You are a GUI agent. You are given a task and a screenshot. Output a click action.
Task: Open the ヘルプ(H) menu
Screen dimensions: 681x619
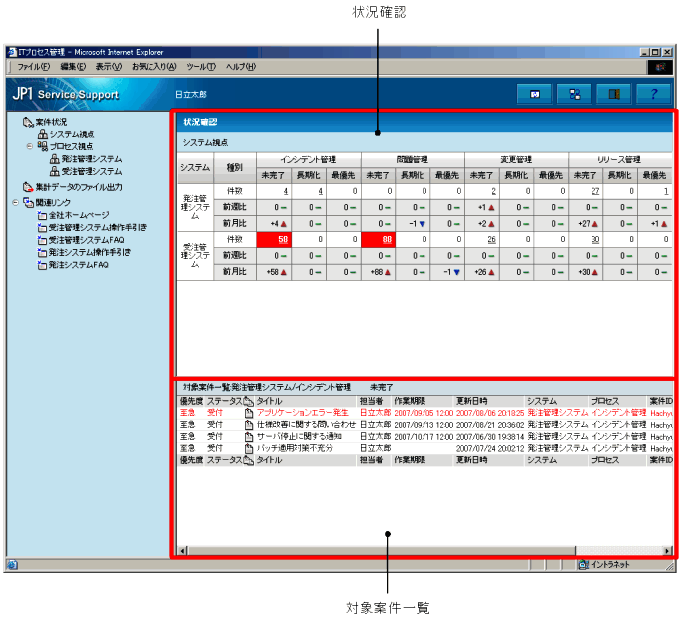coord(241,67)
